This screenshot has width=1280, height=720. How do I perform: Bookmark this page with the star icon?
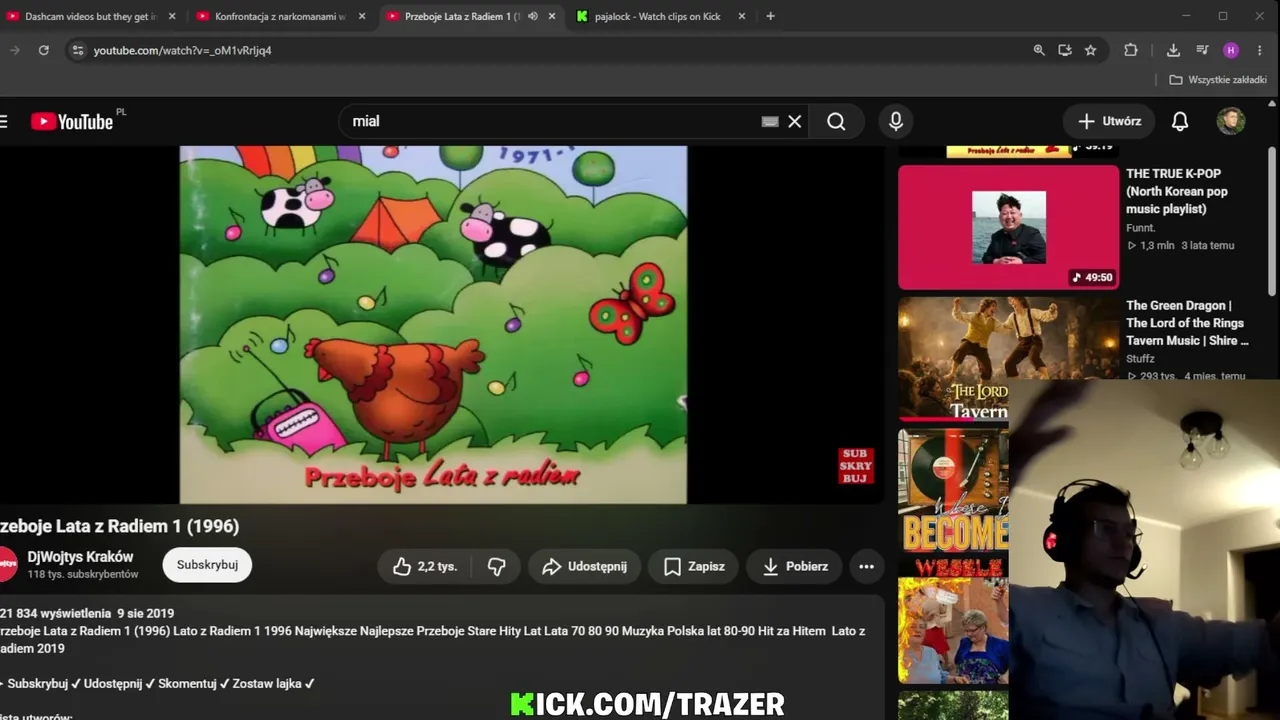[1091, 50]
